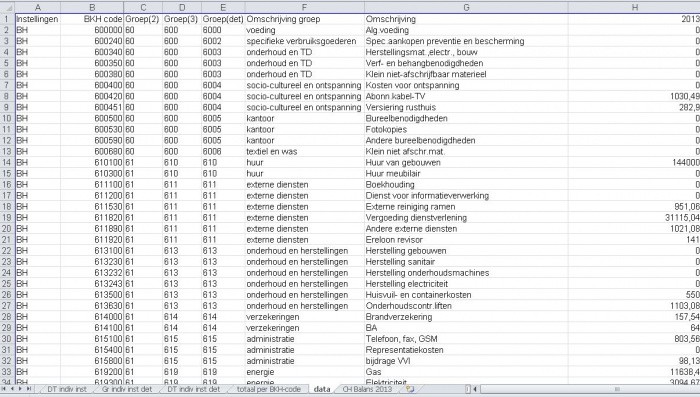Open the 'Gr indiv inst det' sheet tab
Viewport: 700px width, 397px height.
point(127,389)
